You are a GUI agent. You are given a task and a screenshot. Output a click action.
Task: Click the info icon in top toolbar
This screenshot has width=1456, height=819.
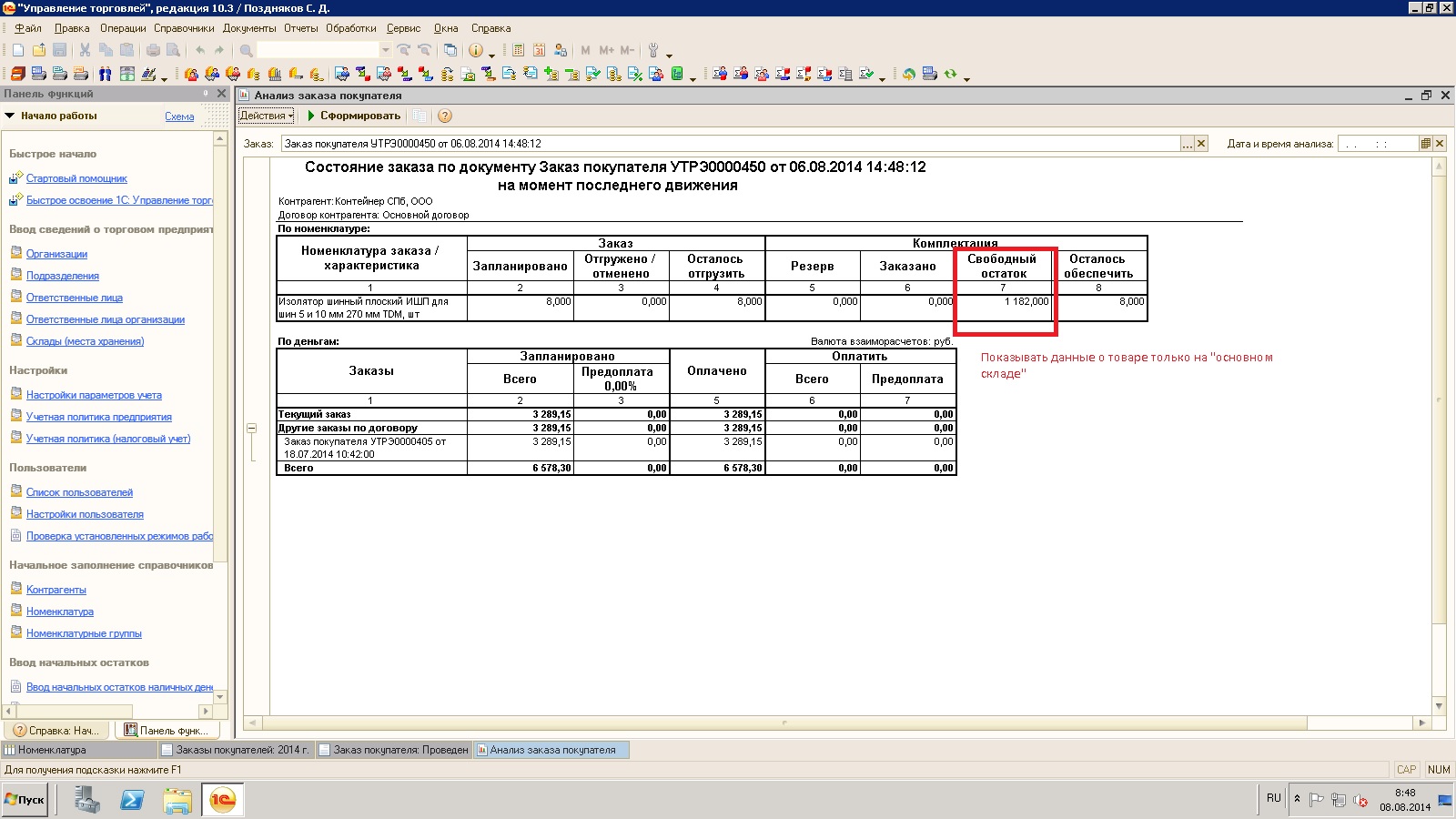pos(475,50)
